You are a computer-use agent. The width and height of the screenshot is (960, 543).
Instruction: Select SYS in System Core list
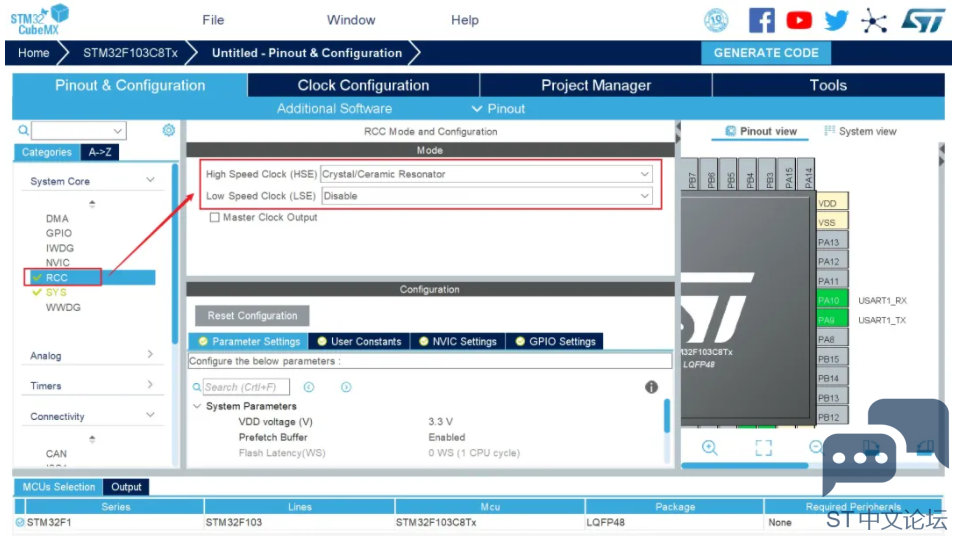point(56,292)
